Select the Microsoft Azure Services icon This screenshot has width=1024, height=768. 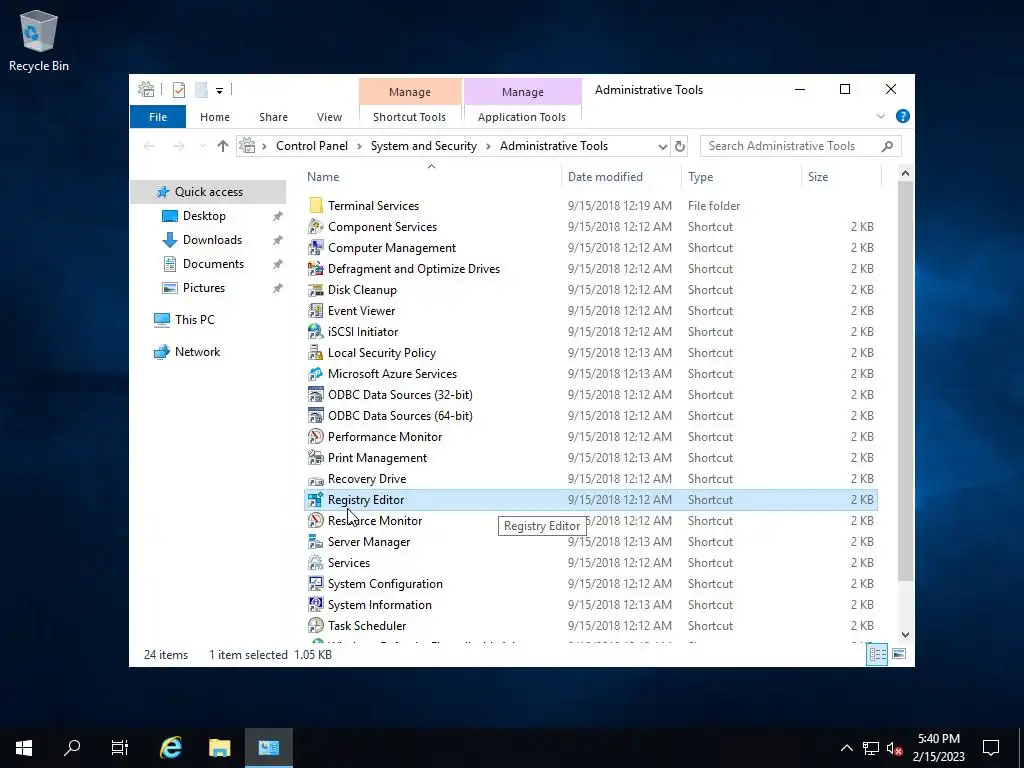click(x=315, y=374)
